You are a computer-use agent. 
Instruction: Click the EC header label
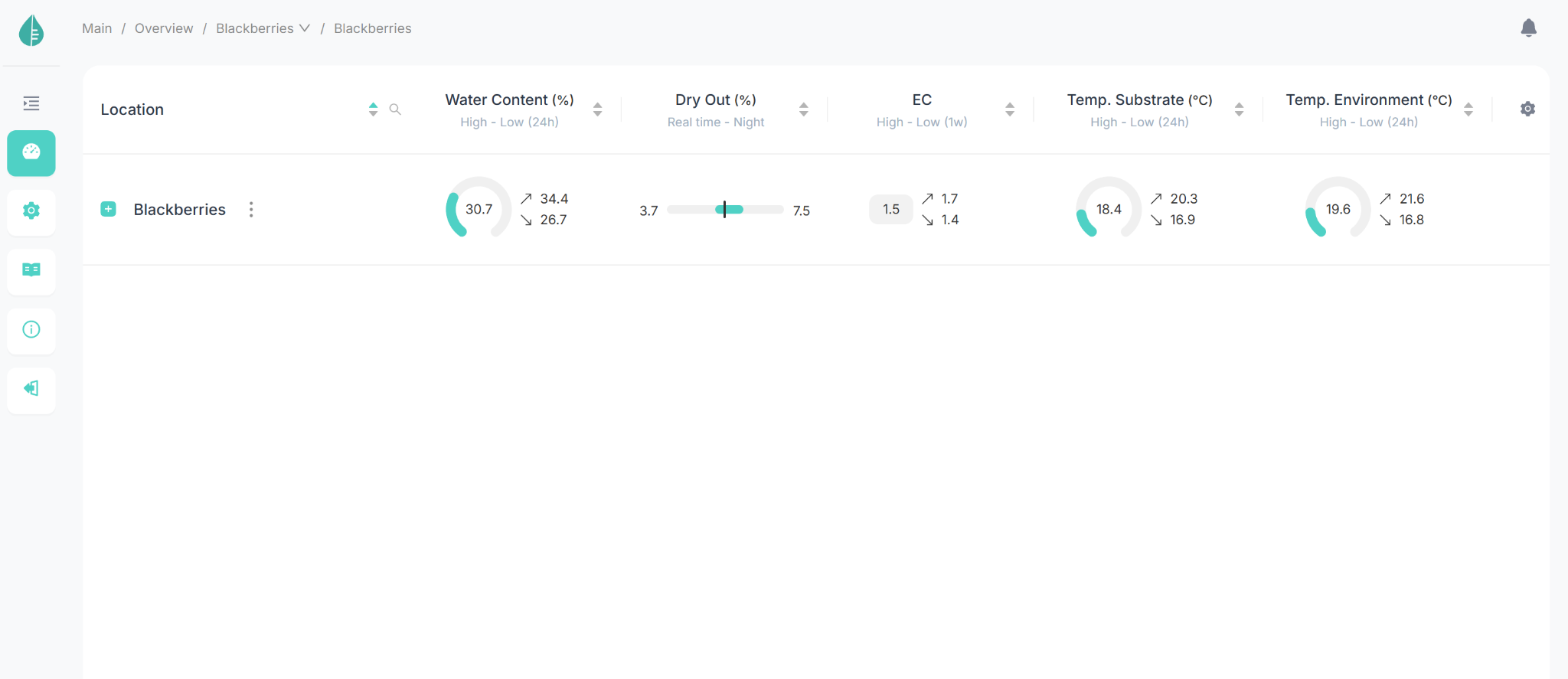[x=922, y=100]
